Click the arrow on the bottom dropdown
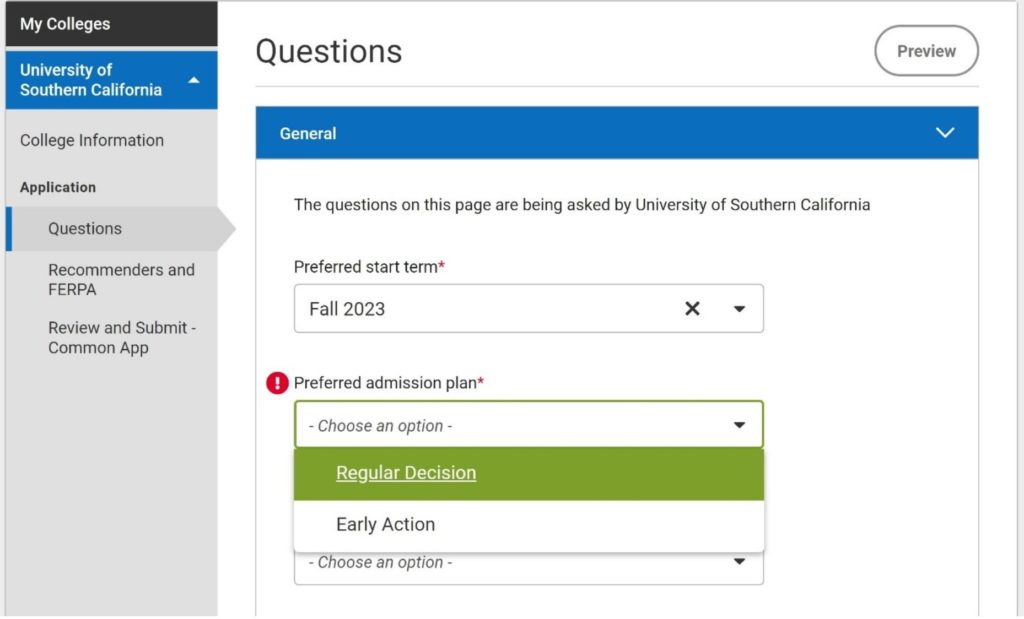The width and height of the screenshot is (1024, 619). pos(739,562)
